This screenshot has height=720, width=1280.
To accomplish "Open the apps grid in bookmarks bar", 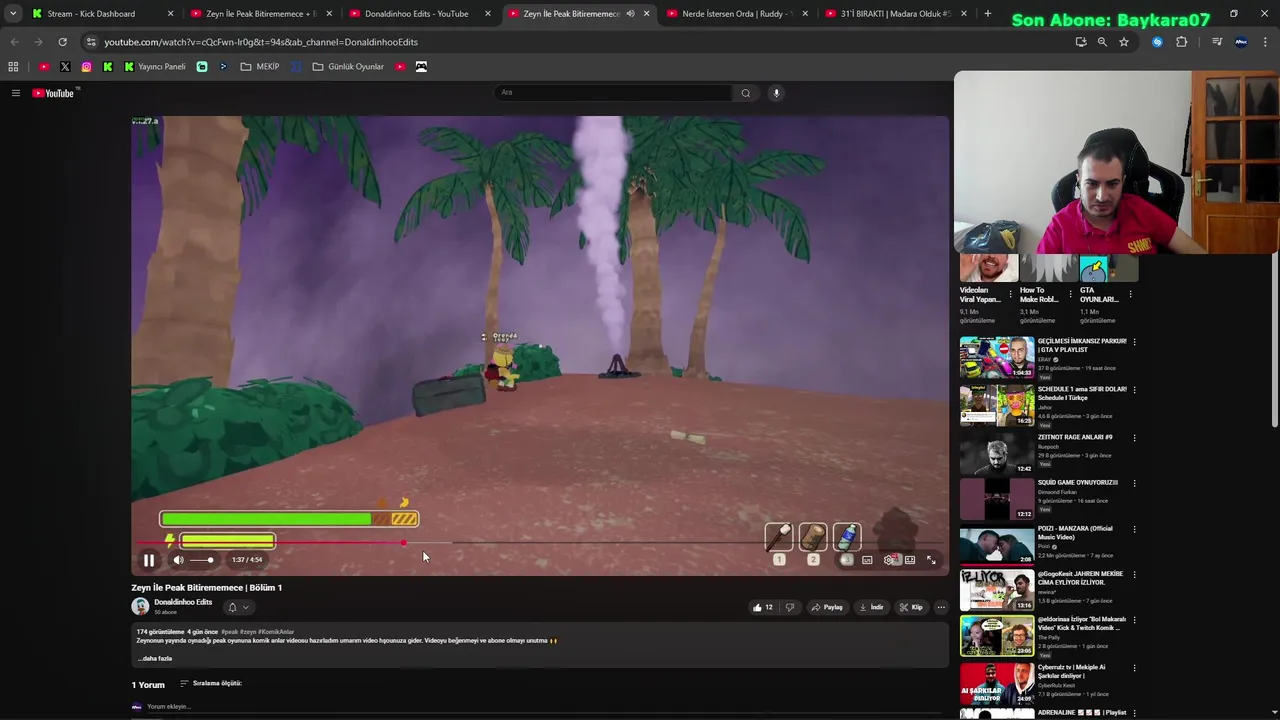I will (x=13, y=67).
